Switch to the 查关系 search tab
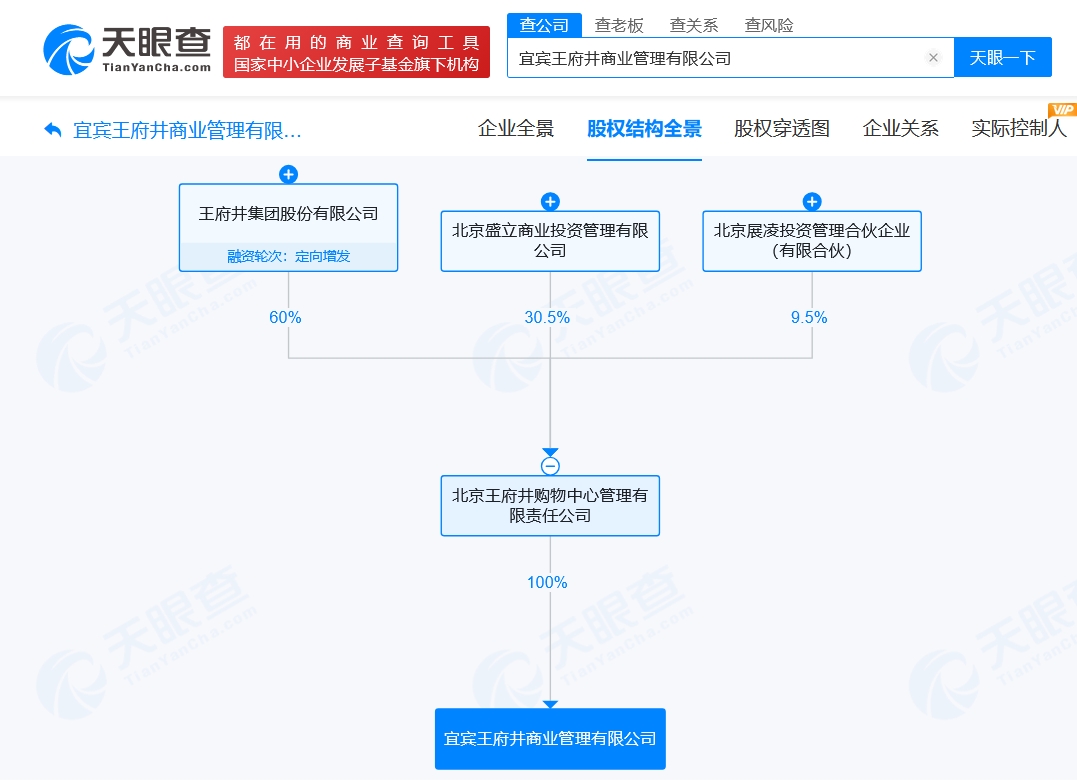The image size is (1077, 780). pos(694,25)
